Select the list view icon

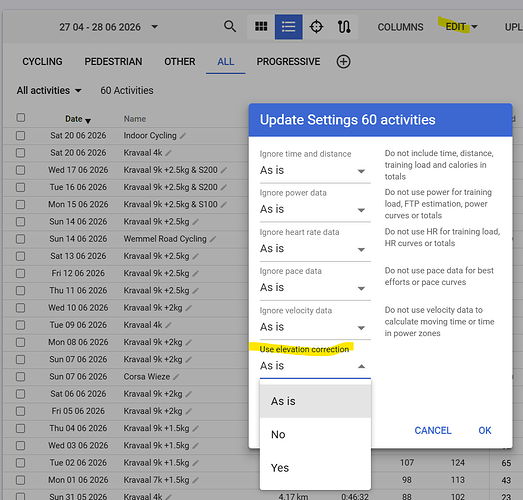tap(289, 27)
